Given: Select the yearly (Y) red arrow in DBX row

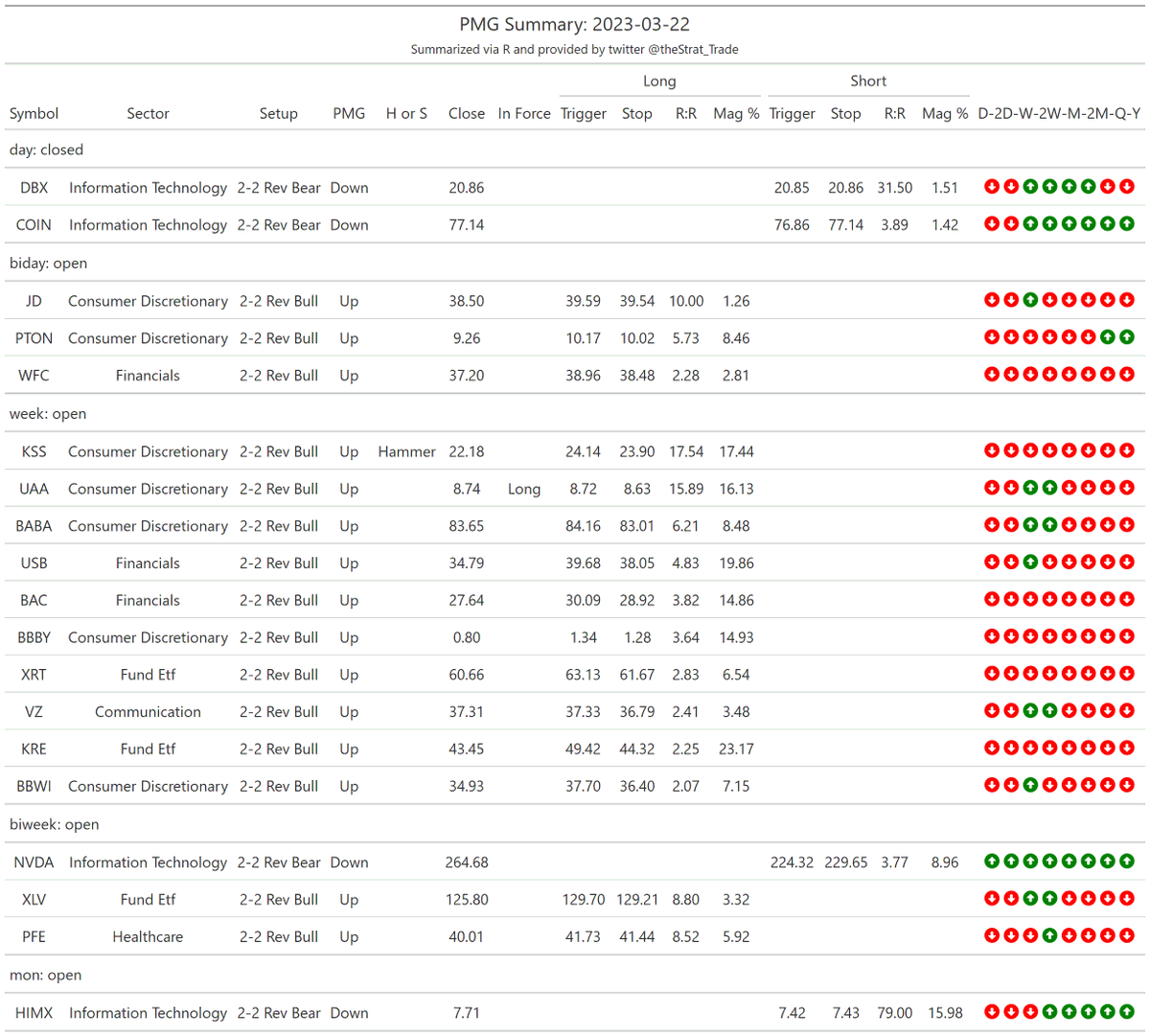Looking at the screenshot, I should [1127, 187].
